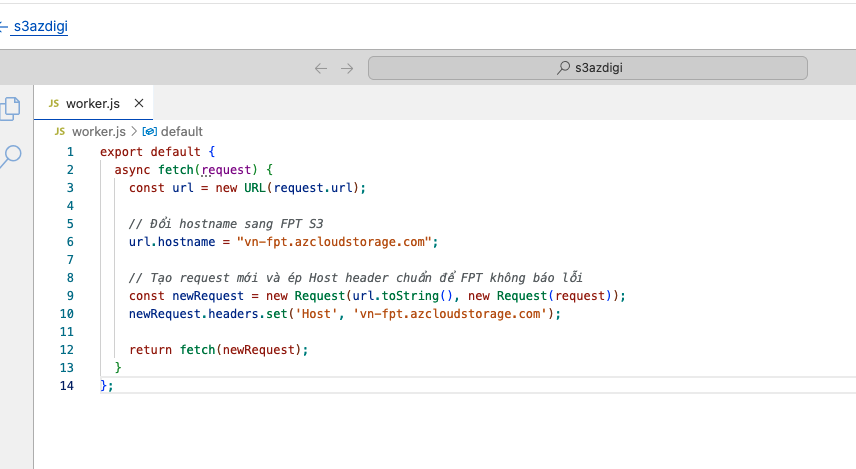The width and height of the screenshot is (856, 469).
Task: Click the magnifier icon in command center
Action: pyautogui.click(x=564, y=68)
